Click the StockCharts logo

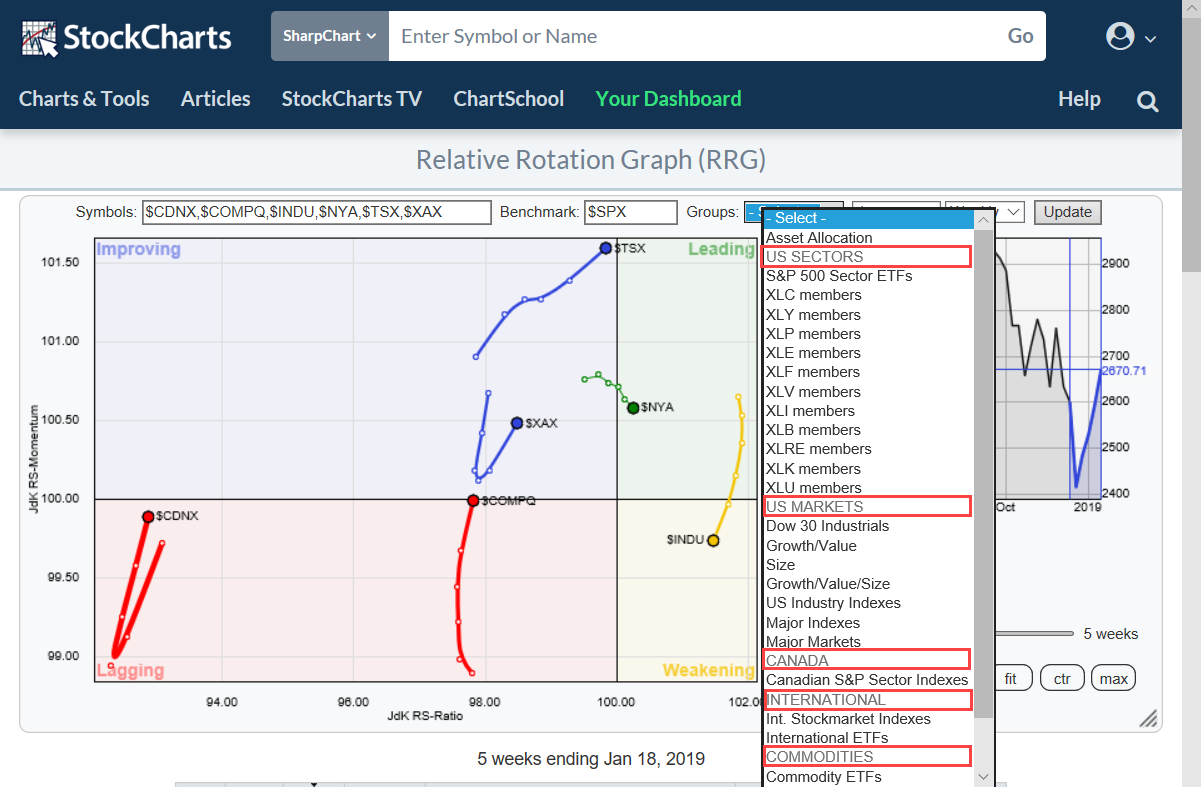click(127, 38)
